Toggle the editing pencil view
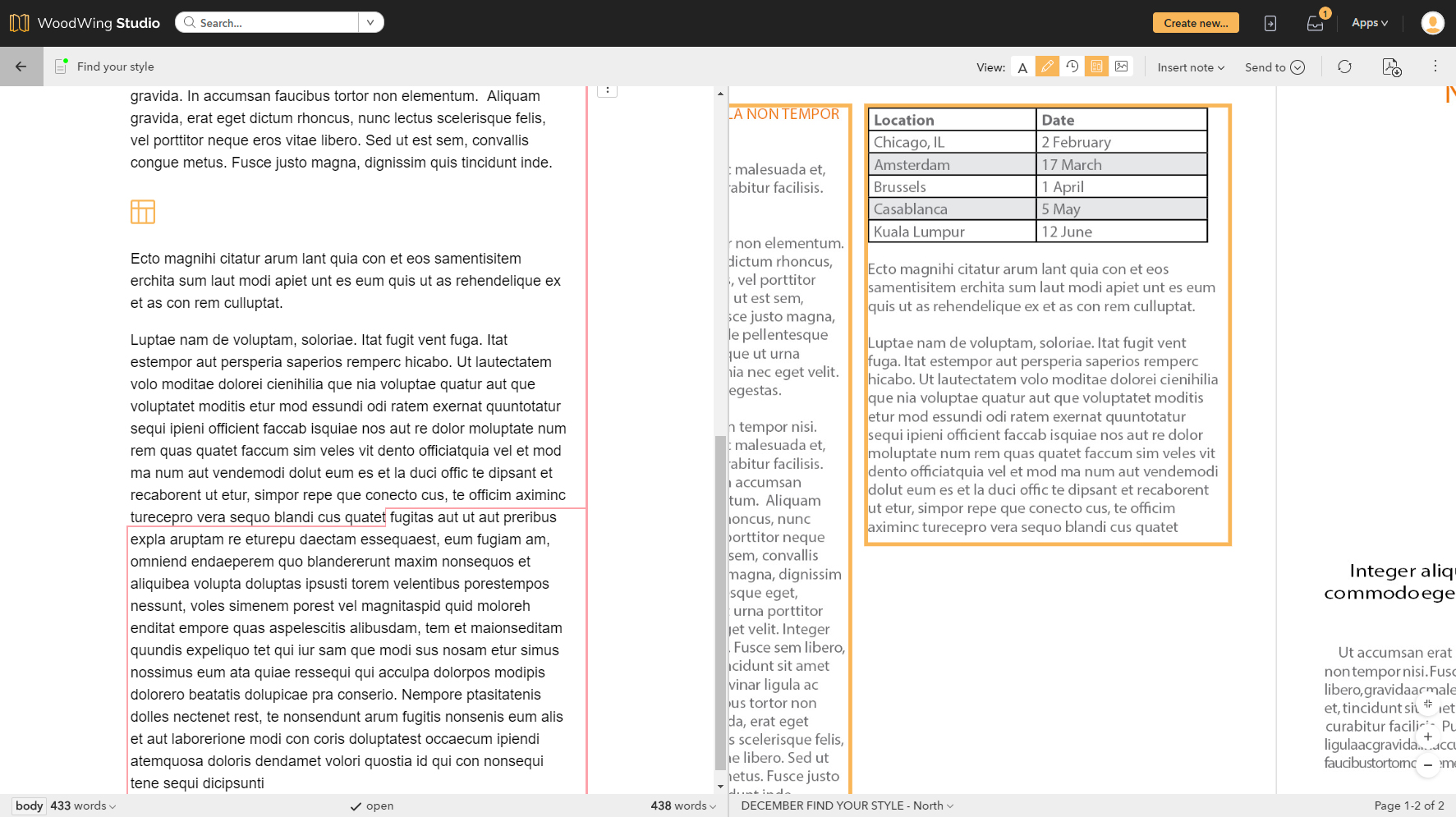The height and width of the screenshot is (817, 1456). tap(1047, 67)
